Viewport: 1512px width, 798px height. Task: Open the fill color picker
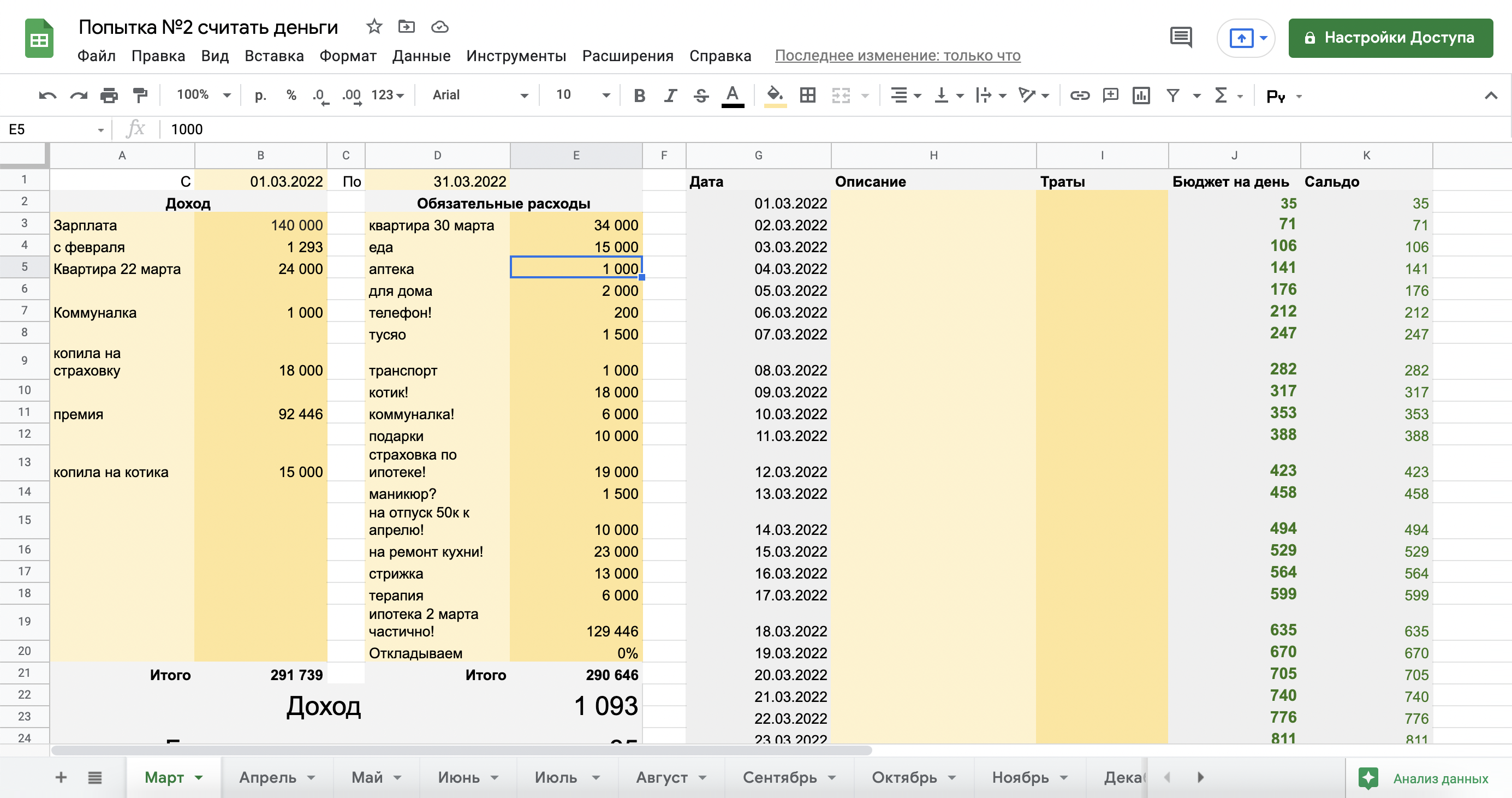click(775, 96)
